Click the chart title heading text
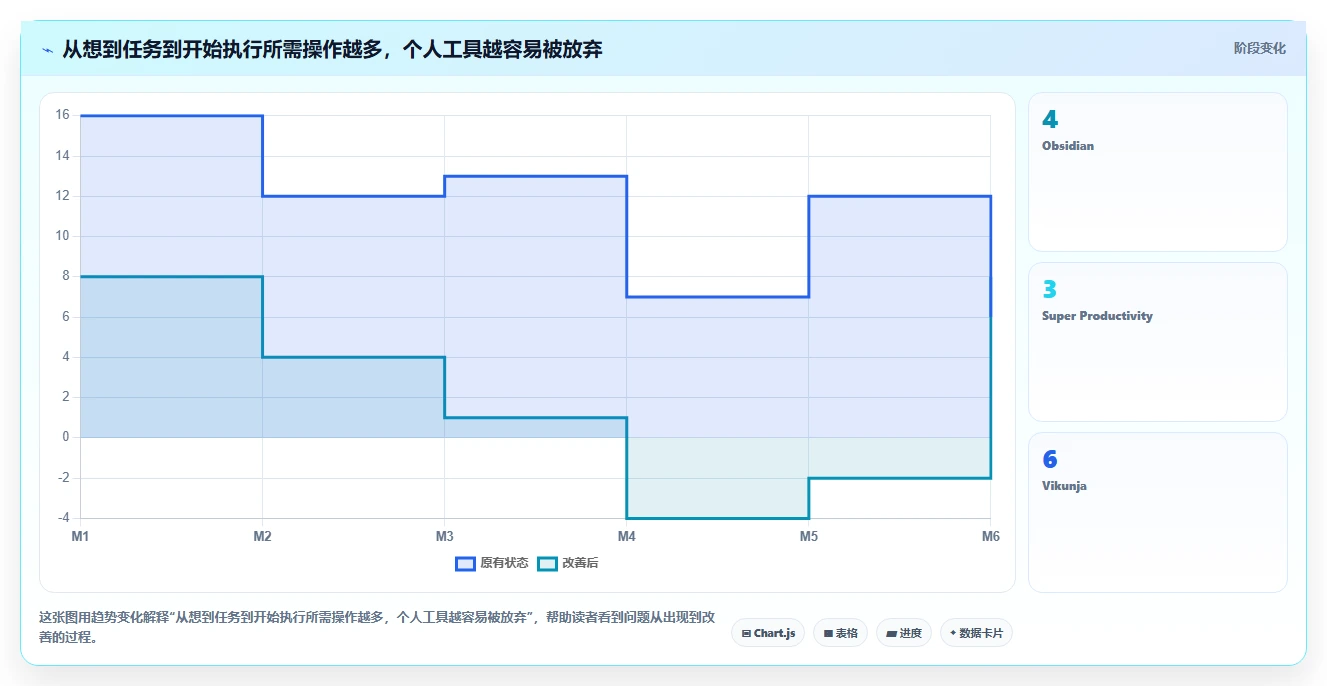Image resolution: width=1327 pixels, height=686 pixels. click(x=332, y=49)
